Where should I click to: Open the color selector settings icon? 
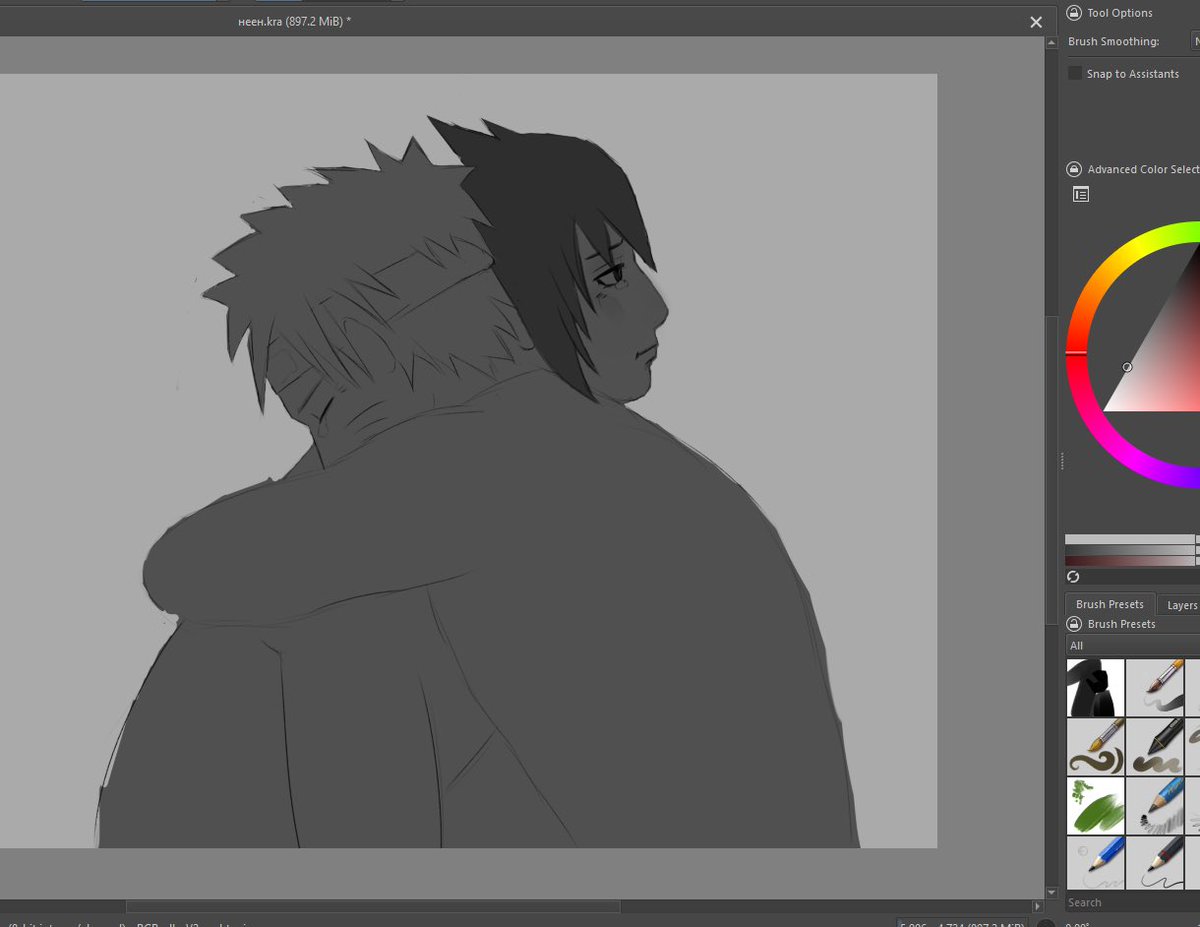click(x=1080, y=194)
